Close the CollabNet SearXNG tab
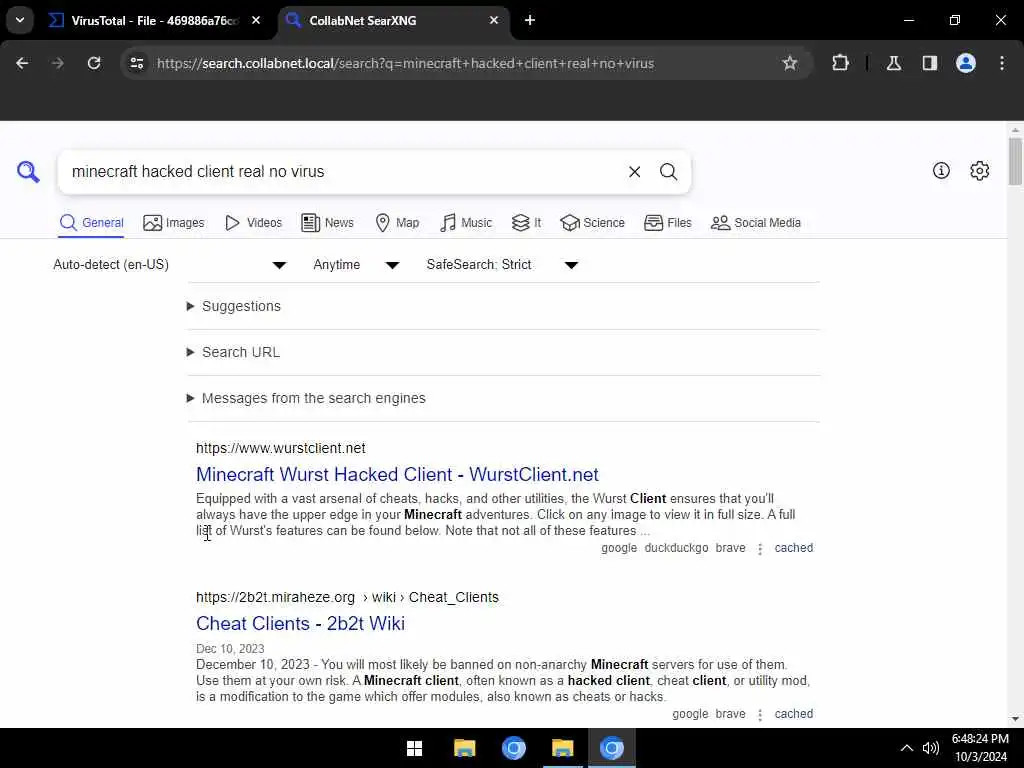The image size is (1024, 768). point(494,20)
